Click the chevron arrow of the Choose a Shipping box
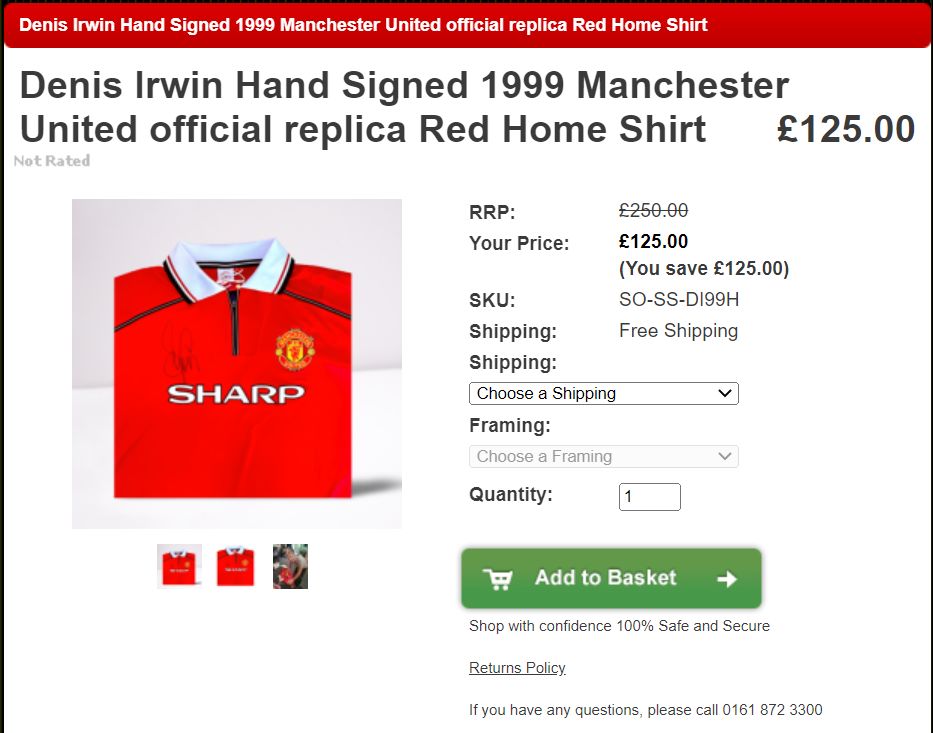 tap(724, 393)
